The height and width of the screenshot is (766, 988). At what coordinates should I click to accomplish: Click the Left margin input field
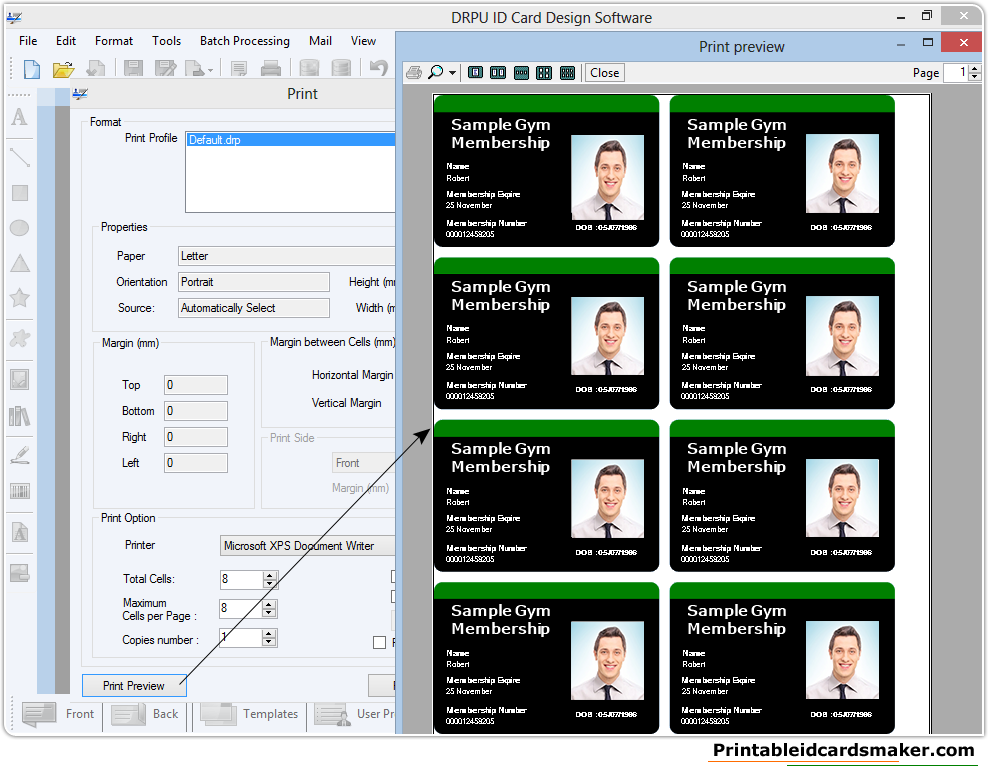(x=196, y=463)
